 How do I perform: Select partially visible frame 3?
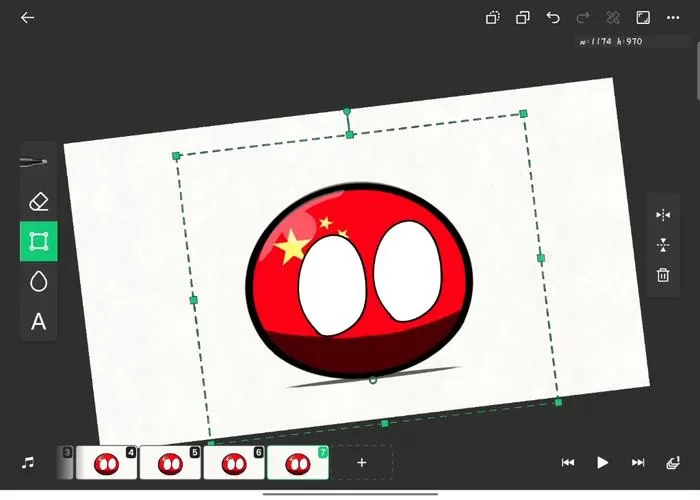pyautogui.click(x=65, y=462)
